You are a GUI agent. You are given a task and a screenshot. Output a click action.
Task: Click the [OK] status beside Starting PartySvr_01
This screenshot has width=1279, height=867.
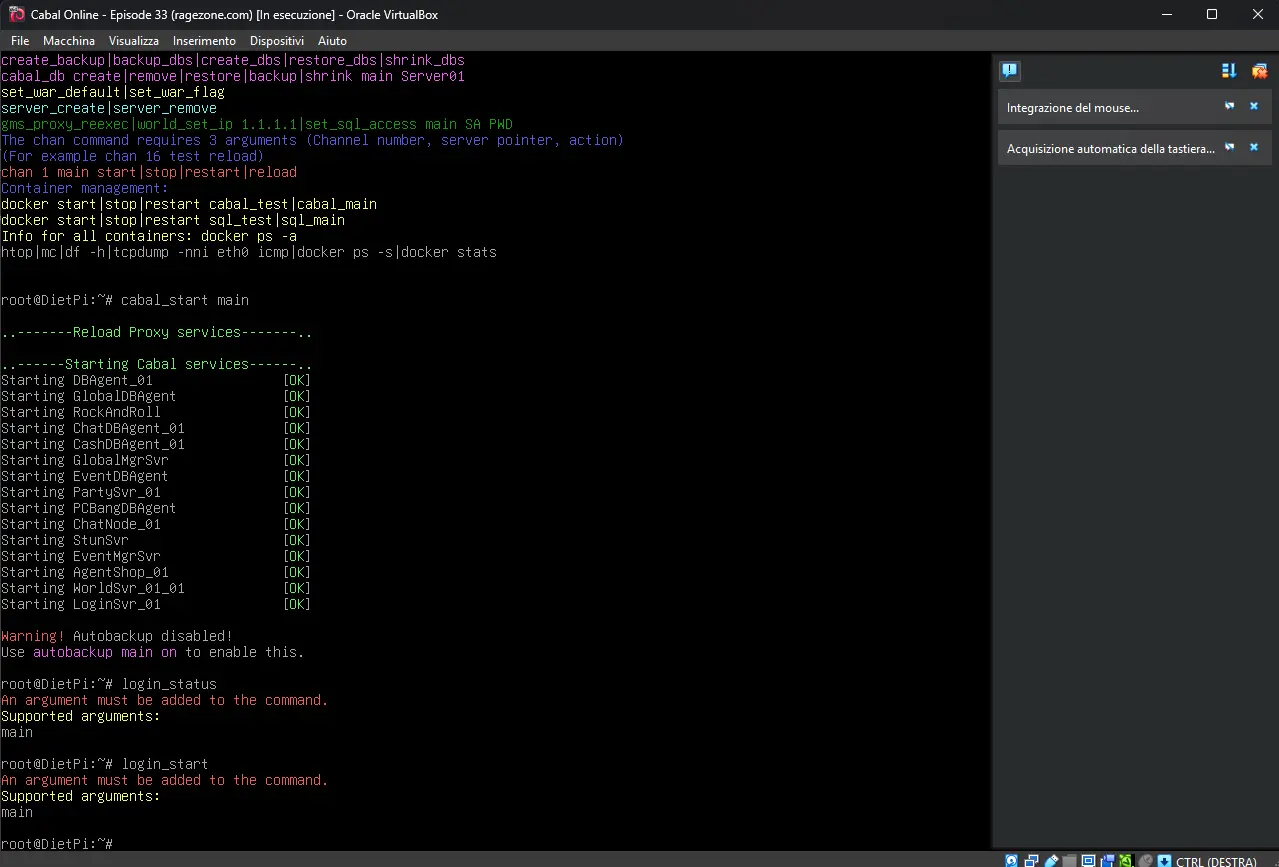click(297, 492)
